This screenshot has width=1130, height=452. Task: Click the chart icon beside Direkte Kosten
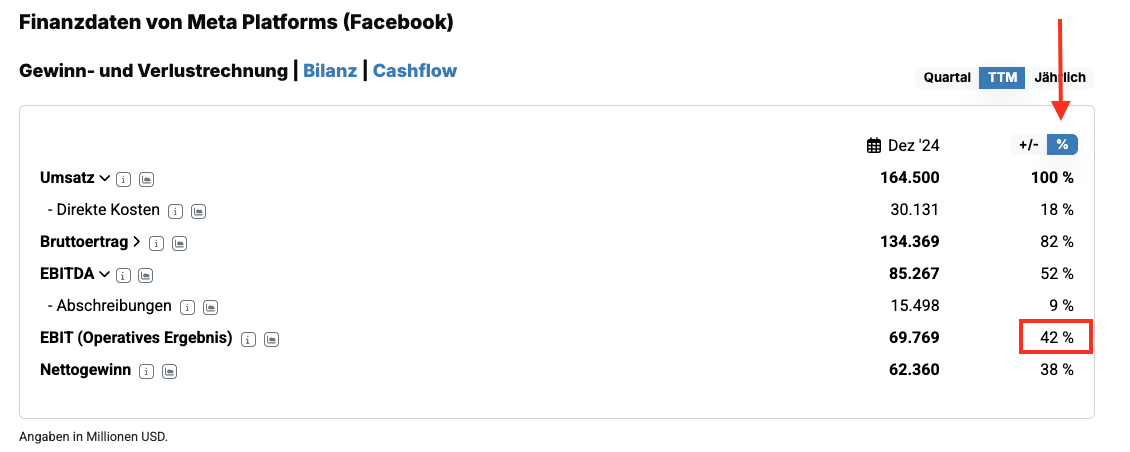tap(198, 211)
